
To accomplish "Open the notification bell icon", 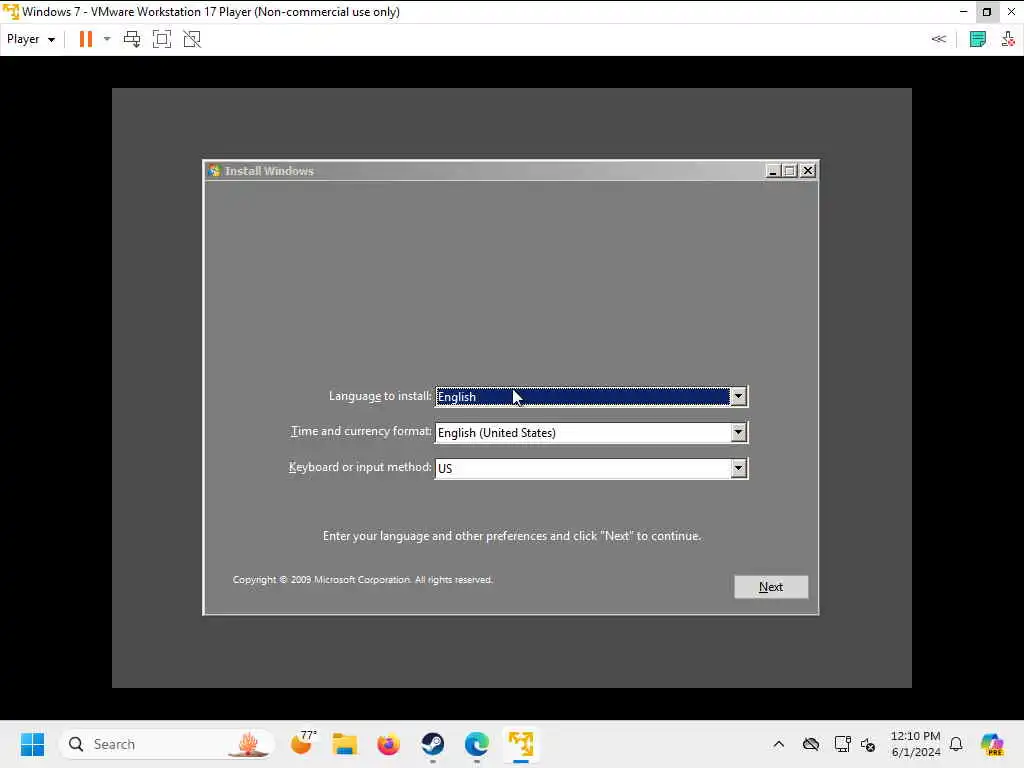I will (x=956, y=744).
